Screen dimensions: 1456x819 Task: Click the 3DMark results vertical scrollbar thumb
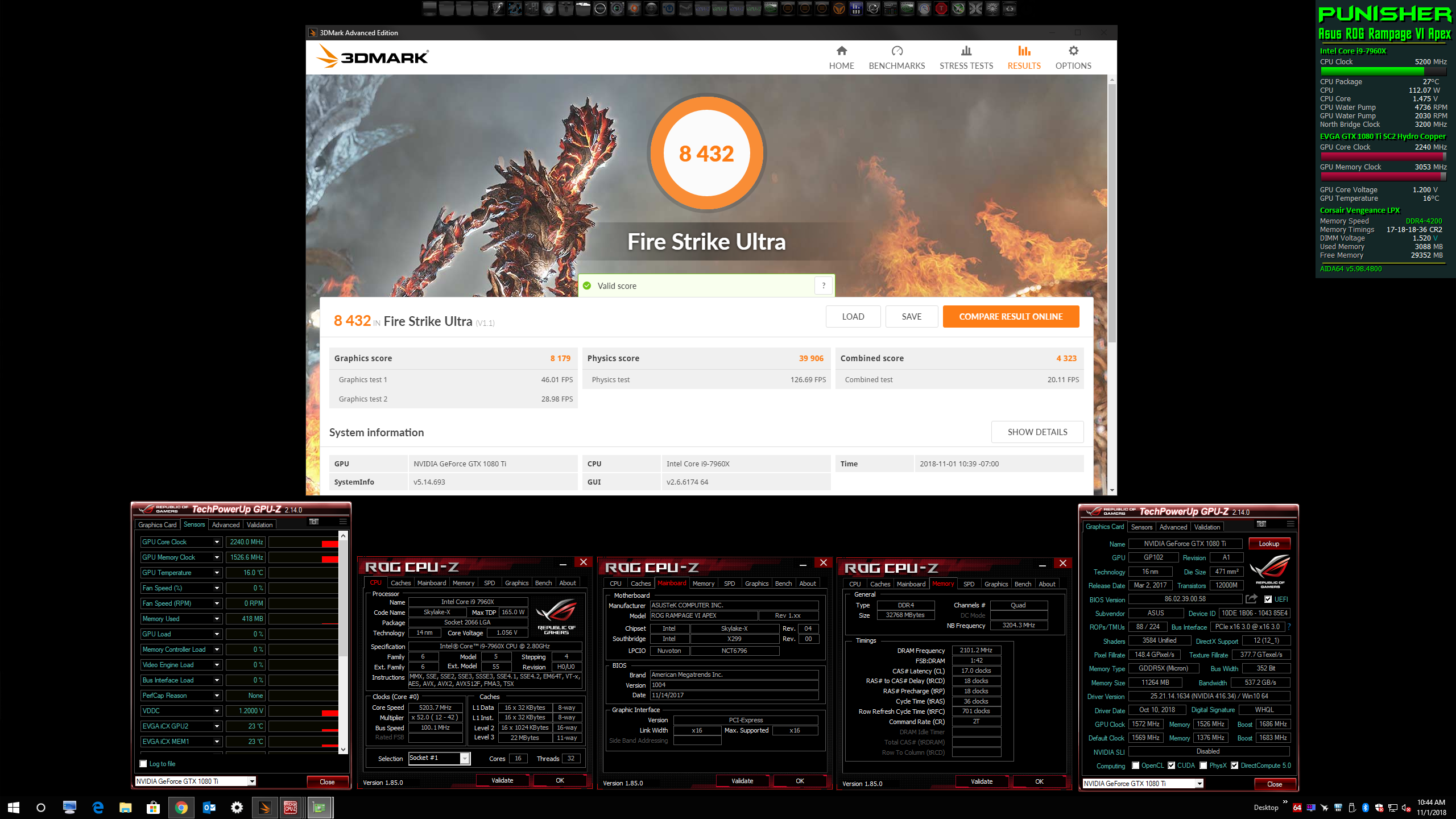pos(1112,213)
